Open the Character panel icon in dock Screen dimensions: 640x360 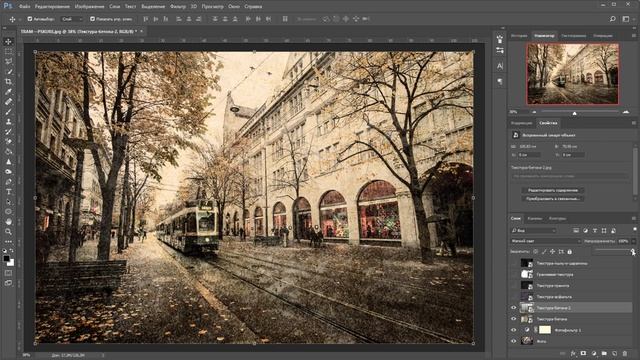(x=500, y=66)
